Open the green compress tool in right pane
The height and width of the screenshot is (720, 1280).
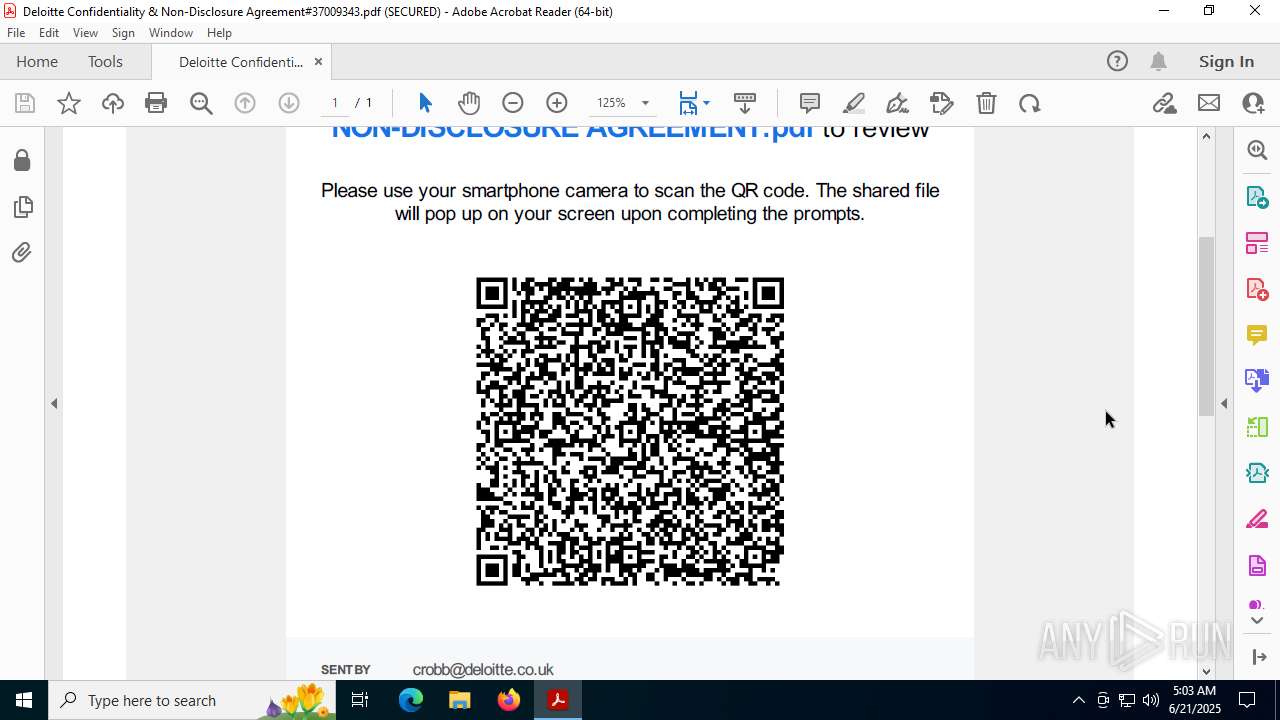coord(1257,427)
